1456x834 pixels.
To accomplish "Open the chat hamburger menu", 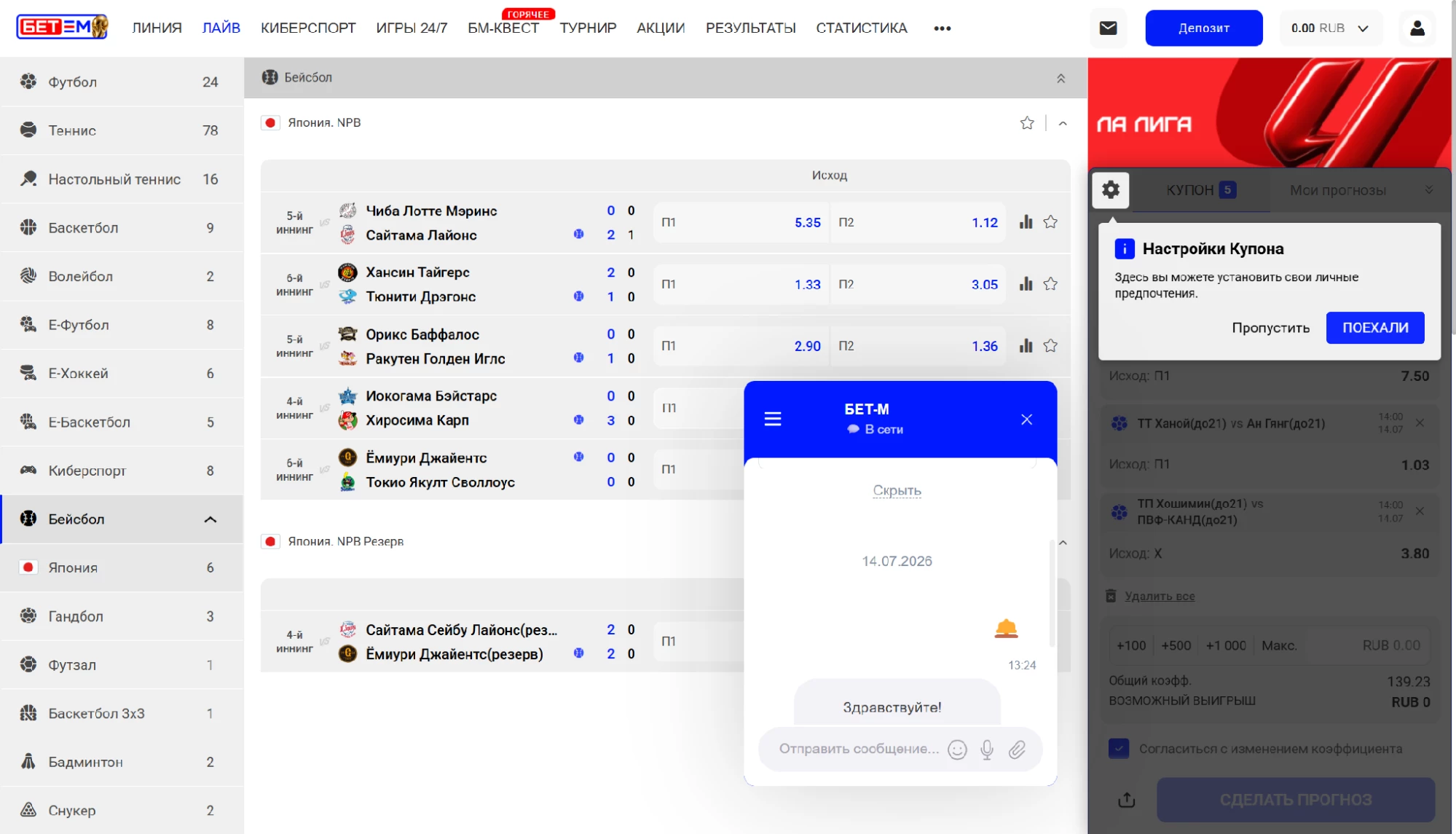I will (772, 419).
